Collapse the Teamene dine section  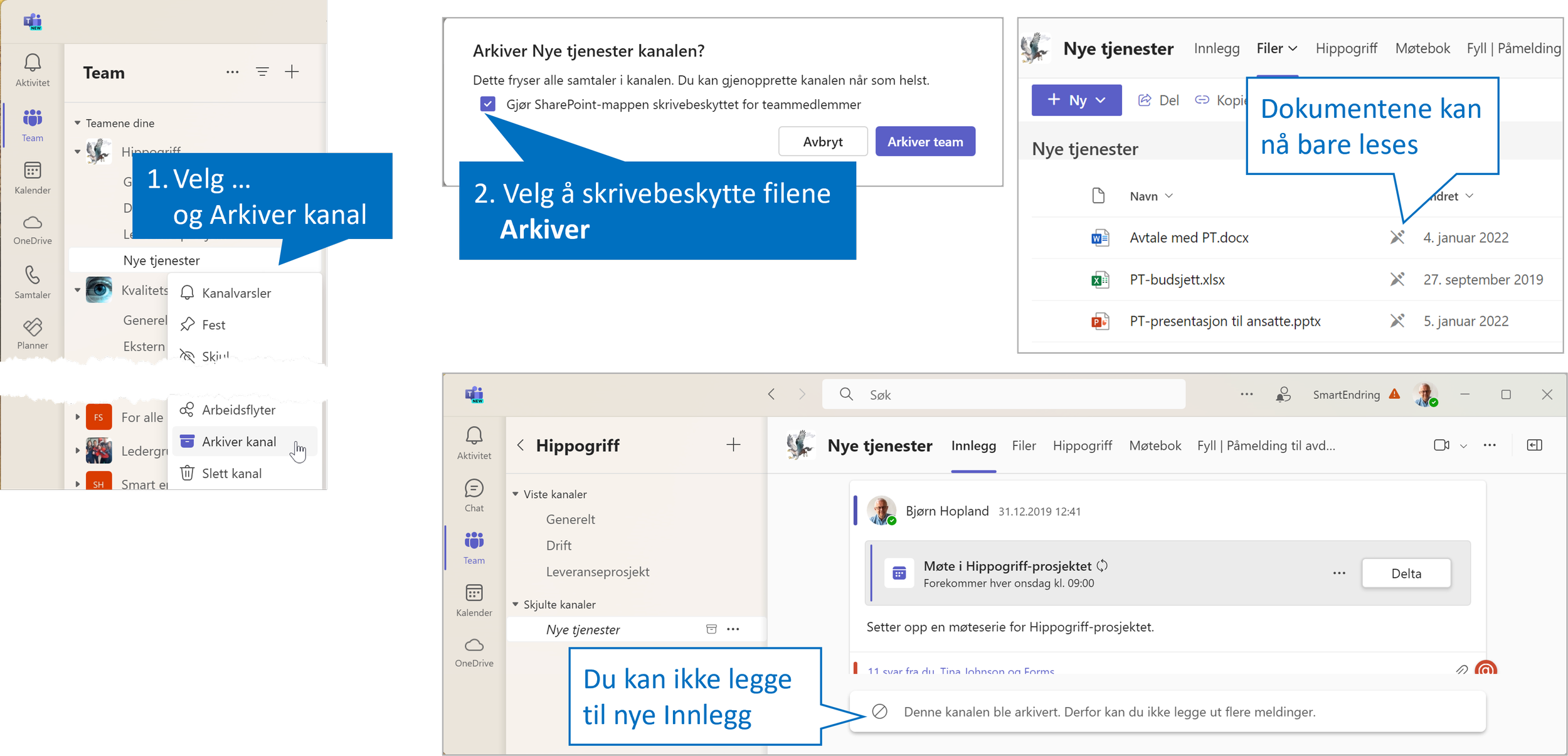tap(78, 123)
